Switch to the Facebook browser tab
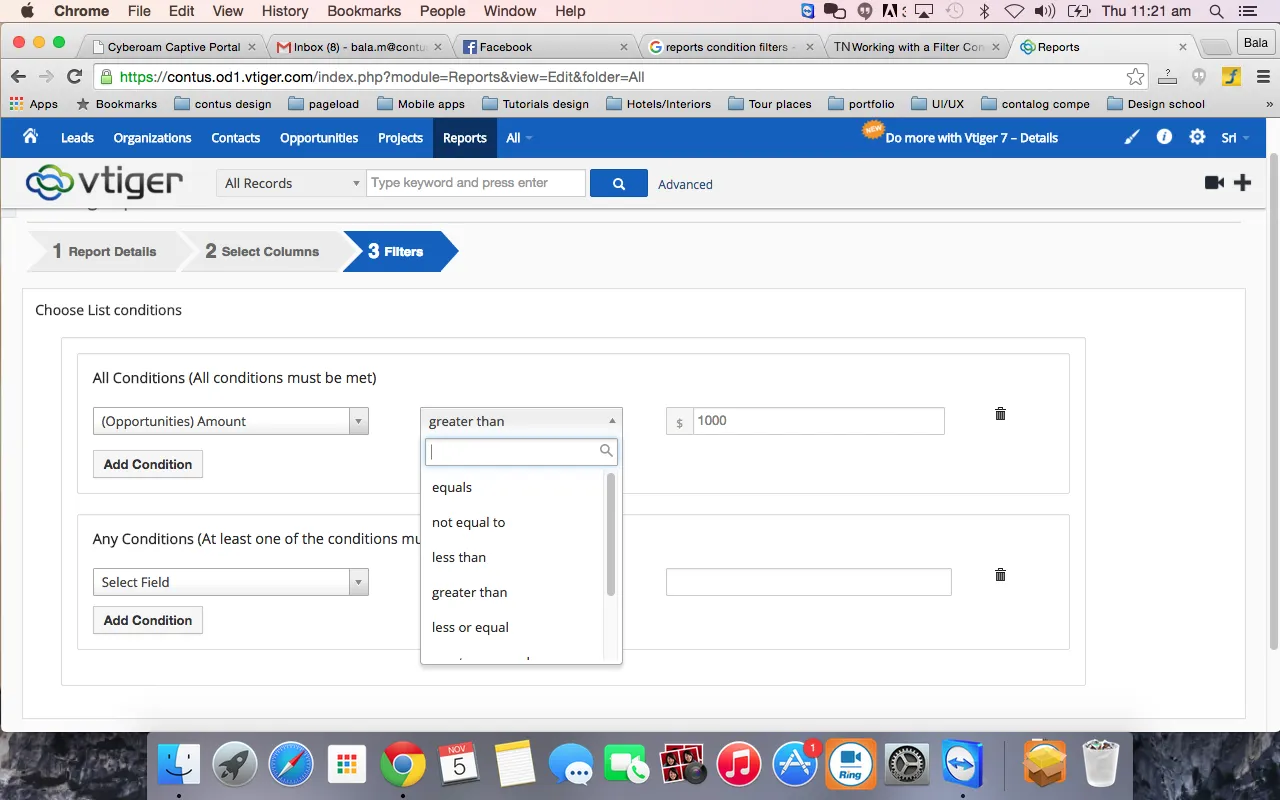 point(544,47)
